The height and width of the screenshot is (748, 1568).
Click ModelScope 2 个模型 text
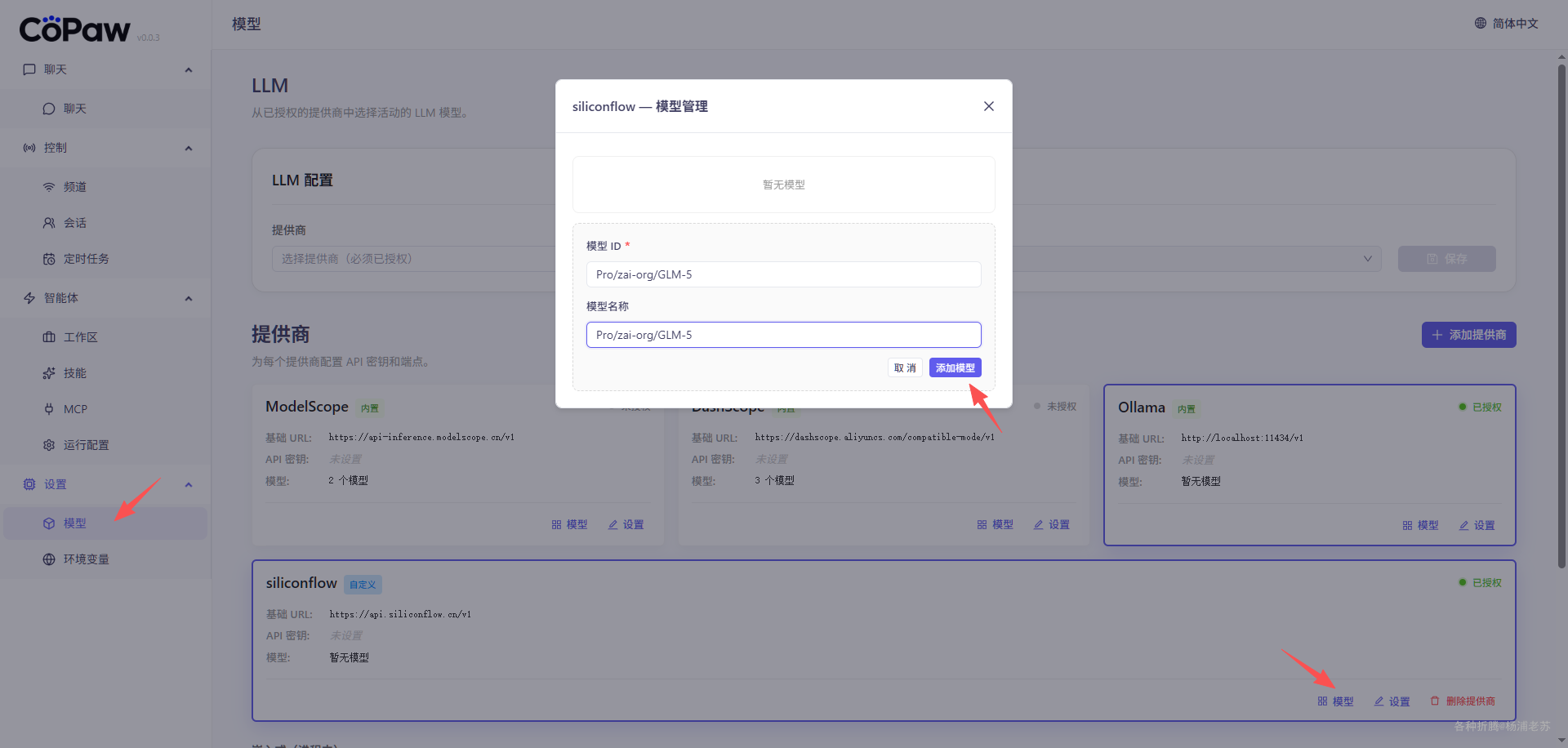pos(348,480)
